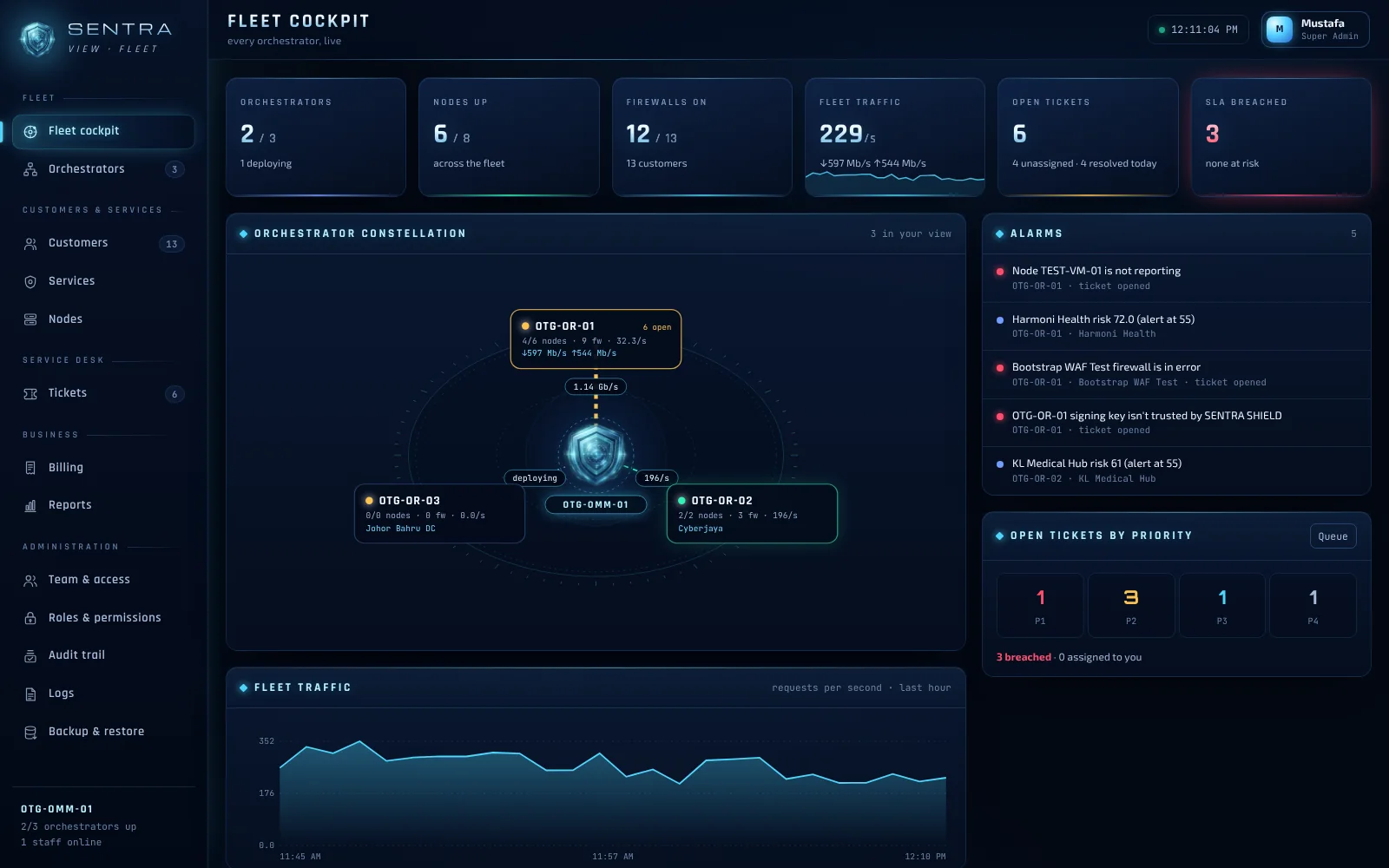Open the Harmoni Health risk alarm
This screenshot has height=868, width=1389.
(1176, 326)
